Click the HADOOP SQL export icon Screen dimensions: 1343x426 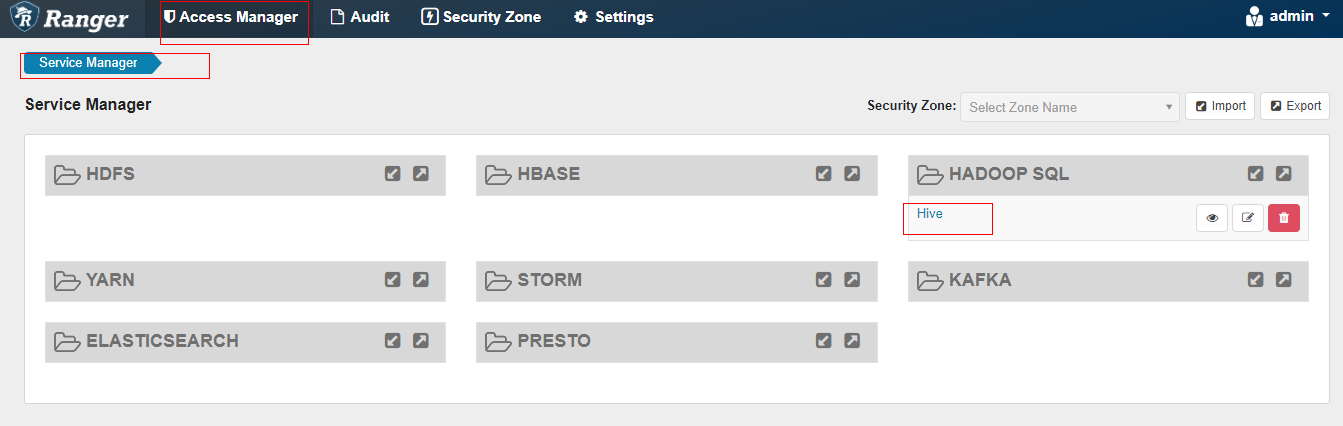[x=1284, y=174]
